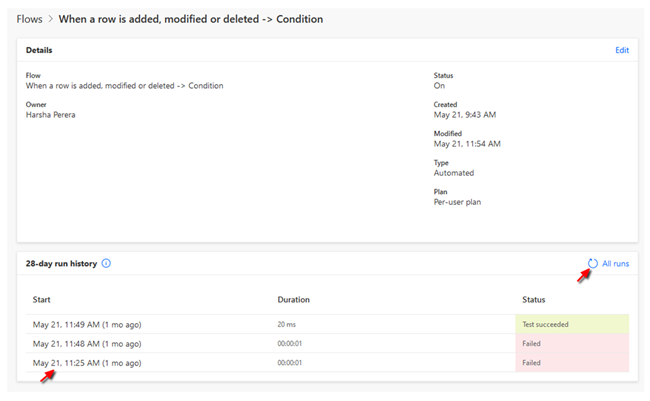Viewport: 650px width, 401px height.
Task: Click the Duration column header
Action: (293, 299)
